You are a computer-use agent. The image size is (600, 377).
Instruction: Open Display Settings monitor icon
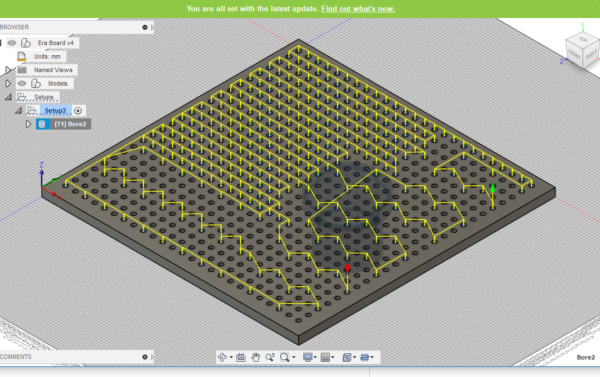click(x=307, y=357)
